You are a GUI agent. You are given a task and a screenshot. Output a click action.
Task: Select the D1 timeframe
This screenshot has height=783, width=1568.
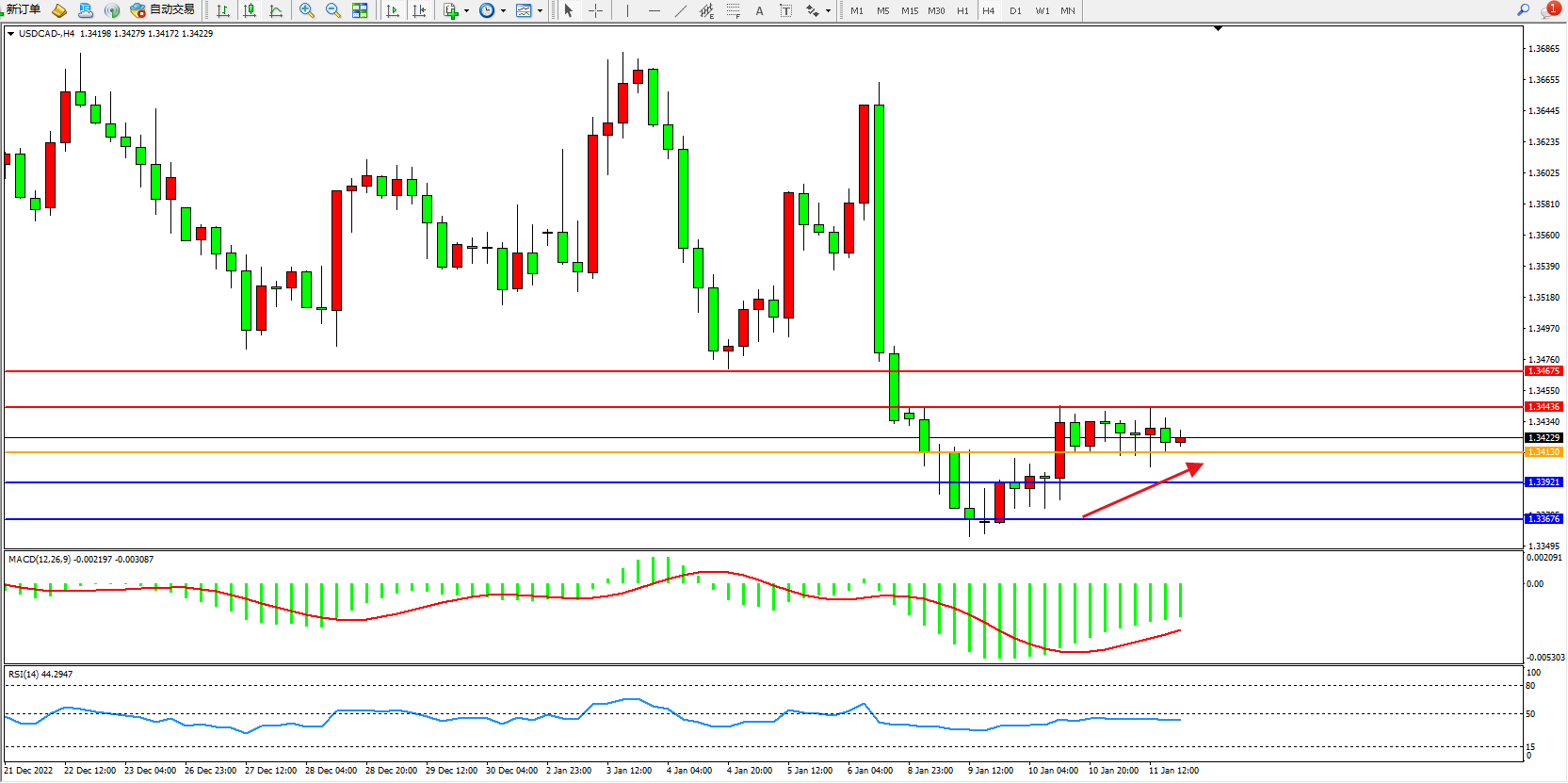click(x=1015, y=10)
